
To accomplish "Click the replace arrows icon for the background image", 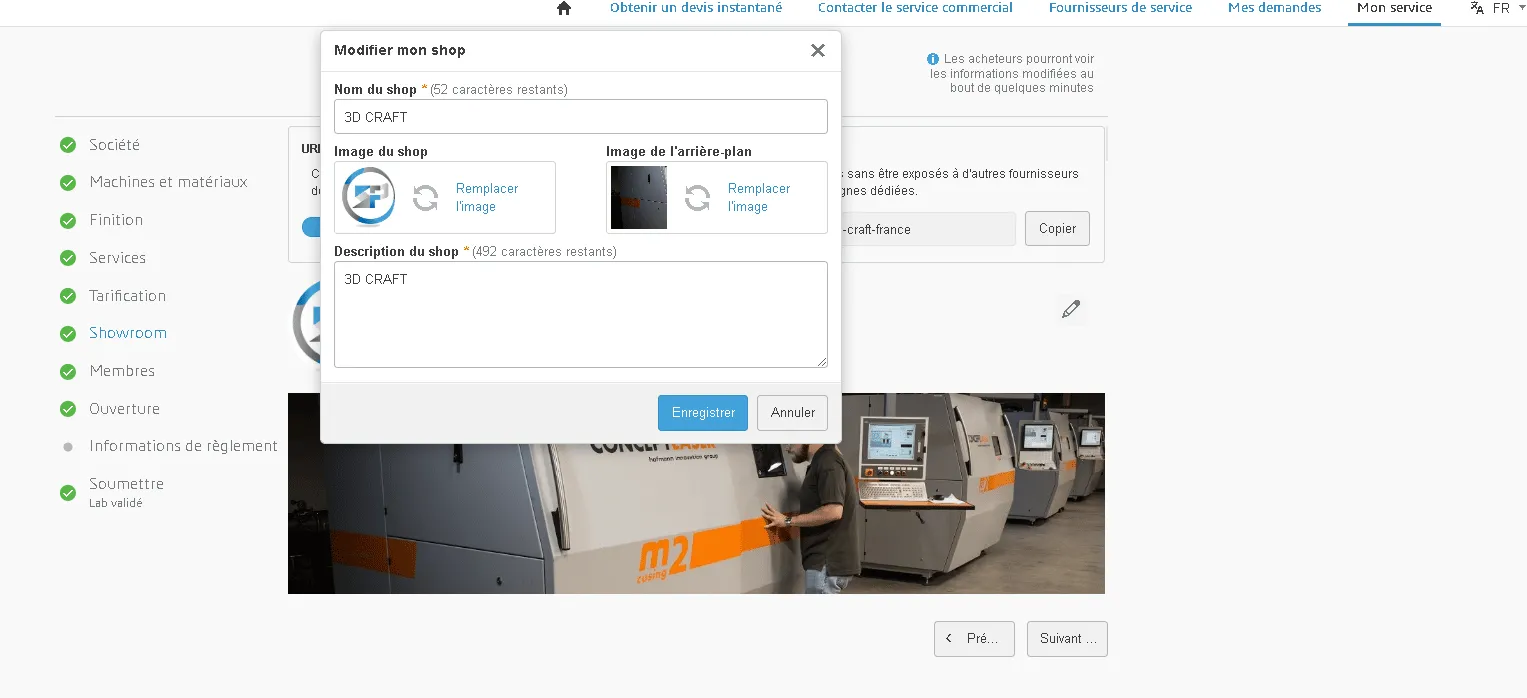I will [x=696, y=197].
